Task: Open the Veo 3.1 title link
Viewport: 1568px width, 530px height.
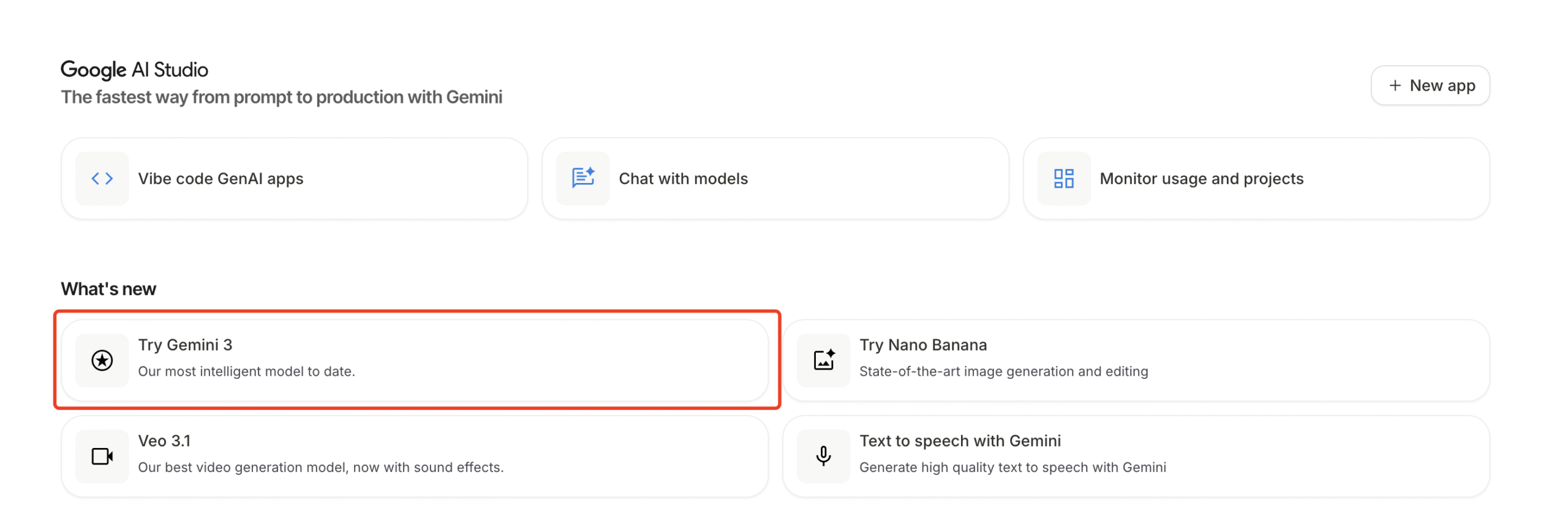Action: pos(164,441)
